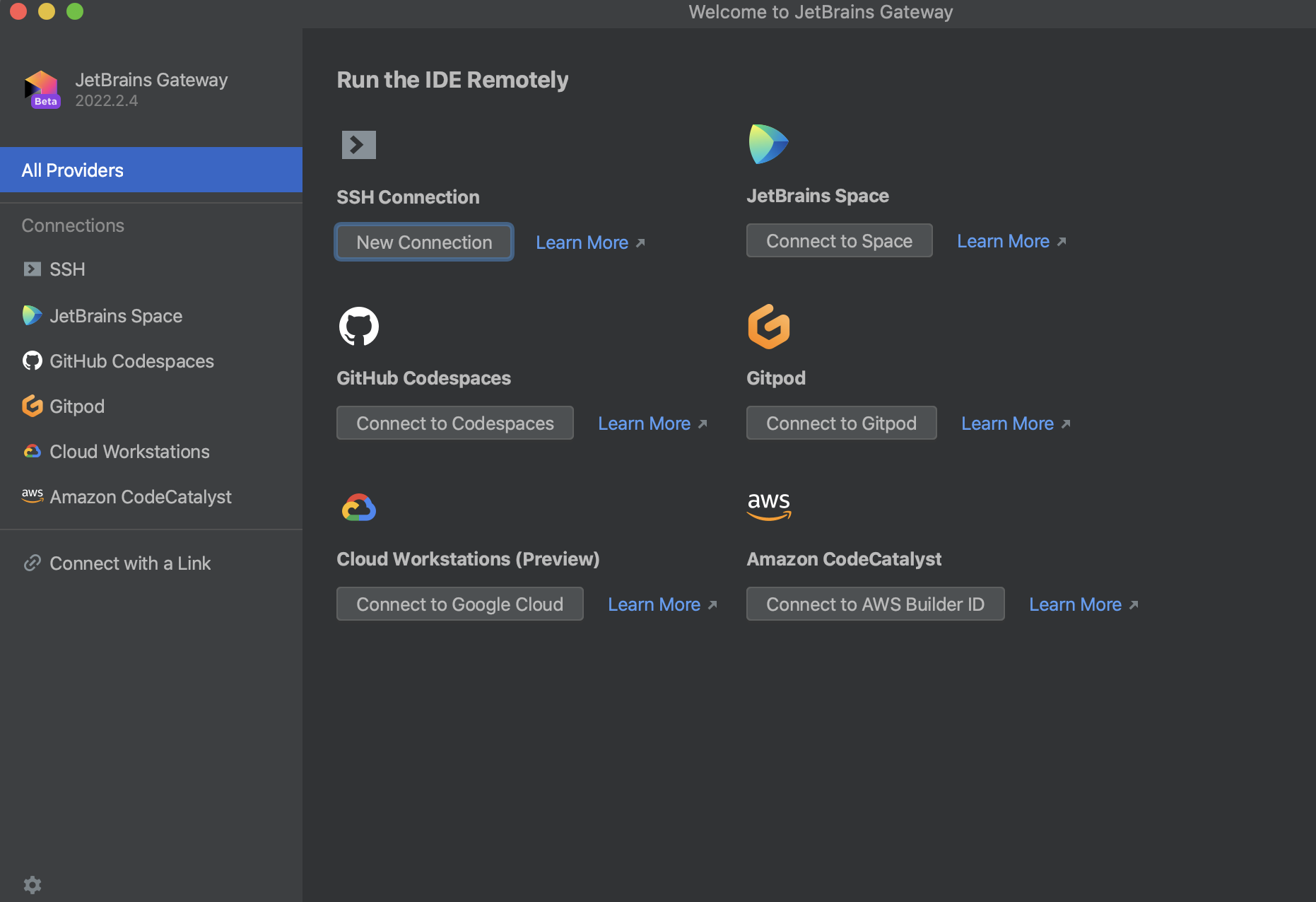Open Learn More for SSH Connection
Screen dimensions: 1316x902
click(582, 242)
